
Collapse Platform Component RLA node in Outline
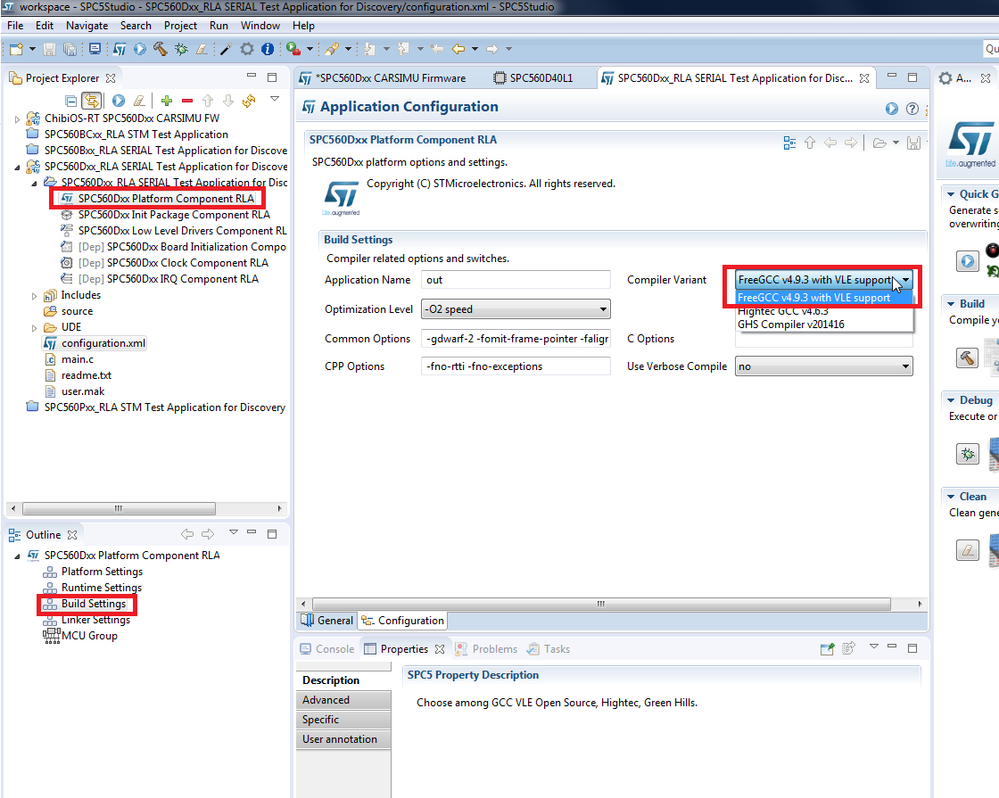17,556
